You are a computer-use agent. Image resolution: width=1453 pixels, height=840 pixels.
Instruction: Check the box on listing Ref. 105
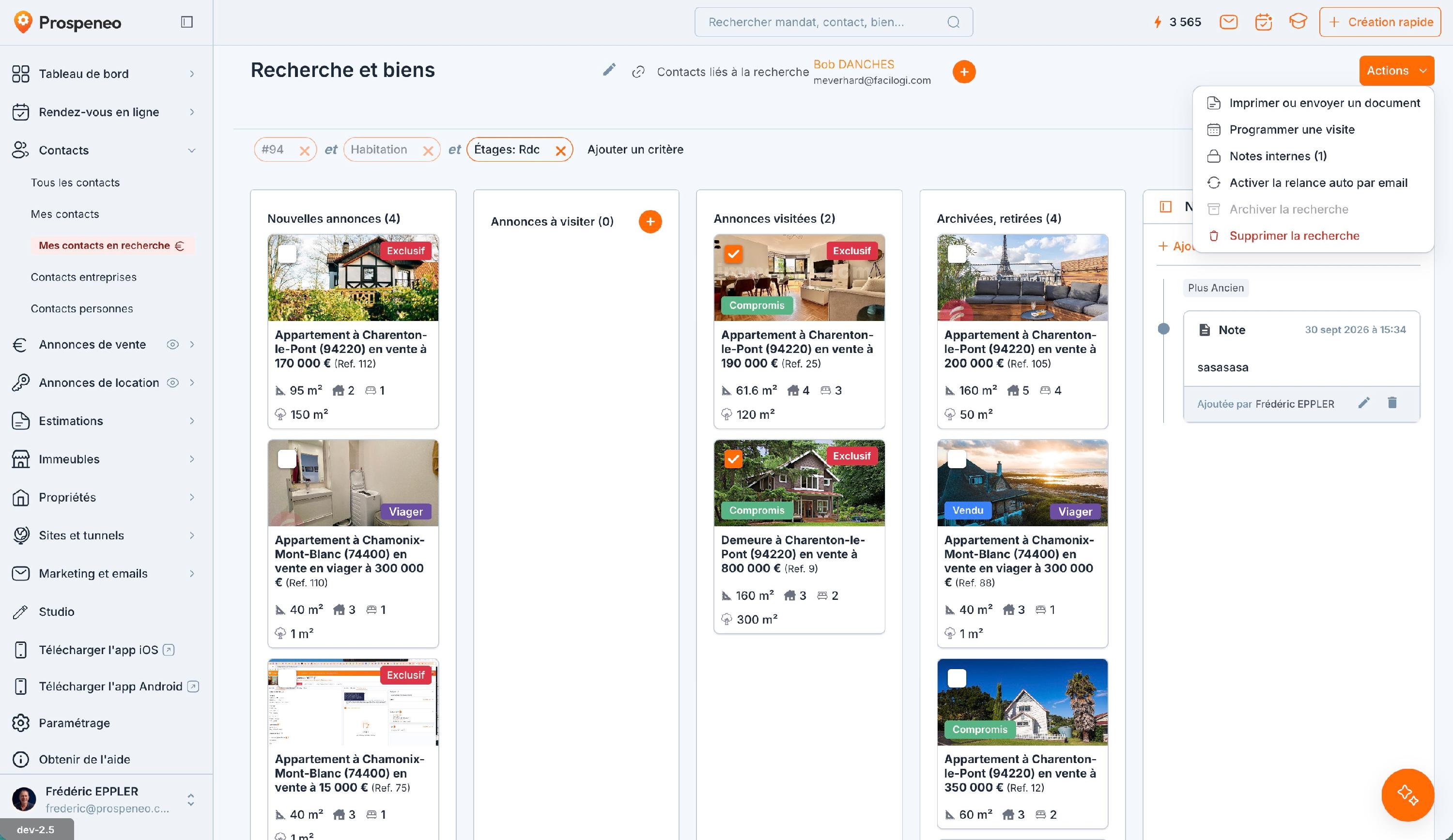pos(957,254)
